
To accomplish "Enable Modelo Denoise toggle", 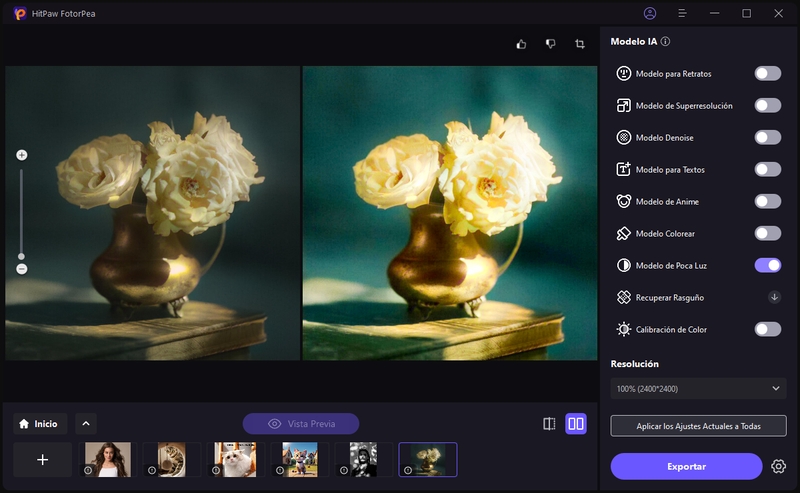I will pos(768,137).
